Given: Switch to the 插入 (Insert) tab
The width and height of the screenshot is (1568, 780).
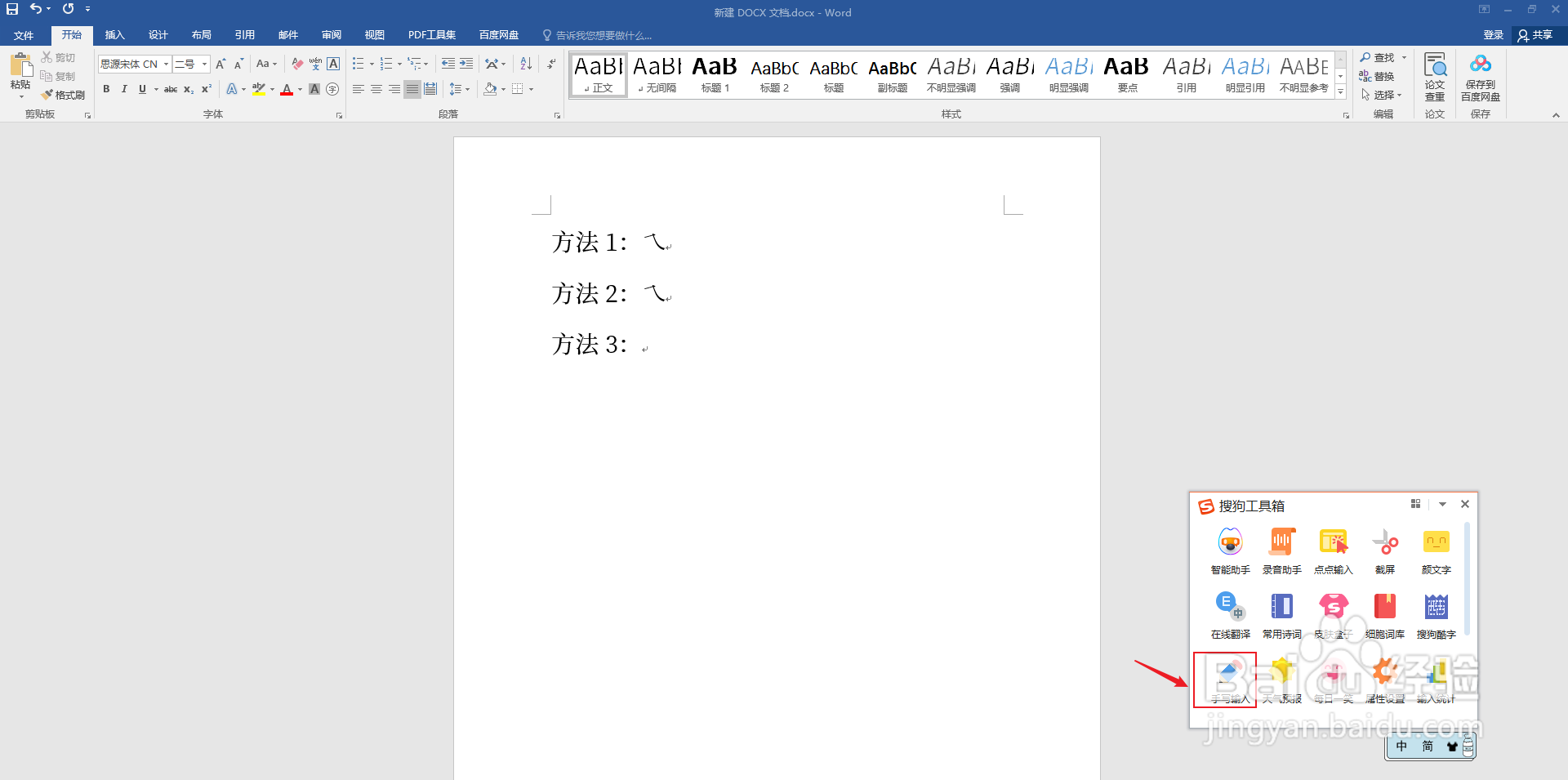Looking at the screenshot, I should pyautogui.click(x=115, y=35).
